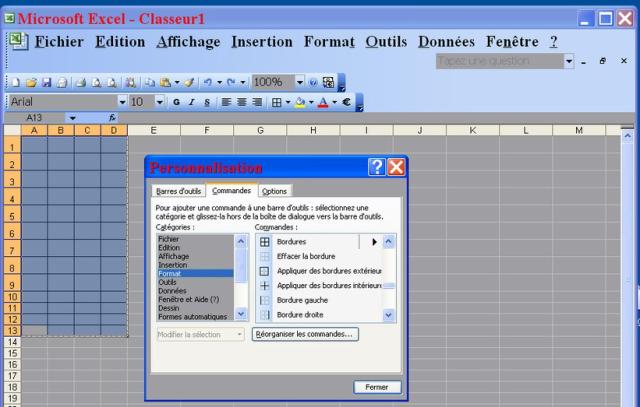640x407 pixels.
Task: Click the Undo arrow icon
Action: click(x=208, y=82)
